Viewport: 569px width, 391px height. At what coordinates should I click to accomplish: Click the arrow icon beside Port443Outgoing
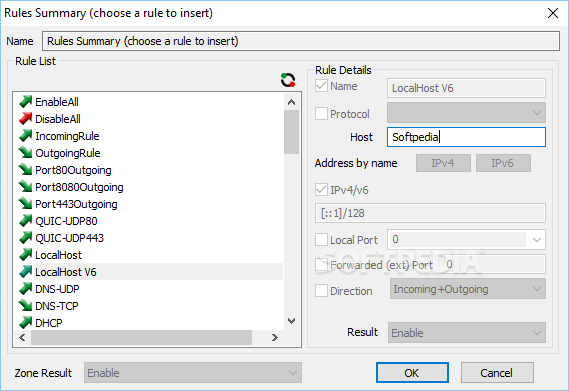pyautogui.click(x=26, y=204)
